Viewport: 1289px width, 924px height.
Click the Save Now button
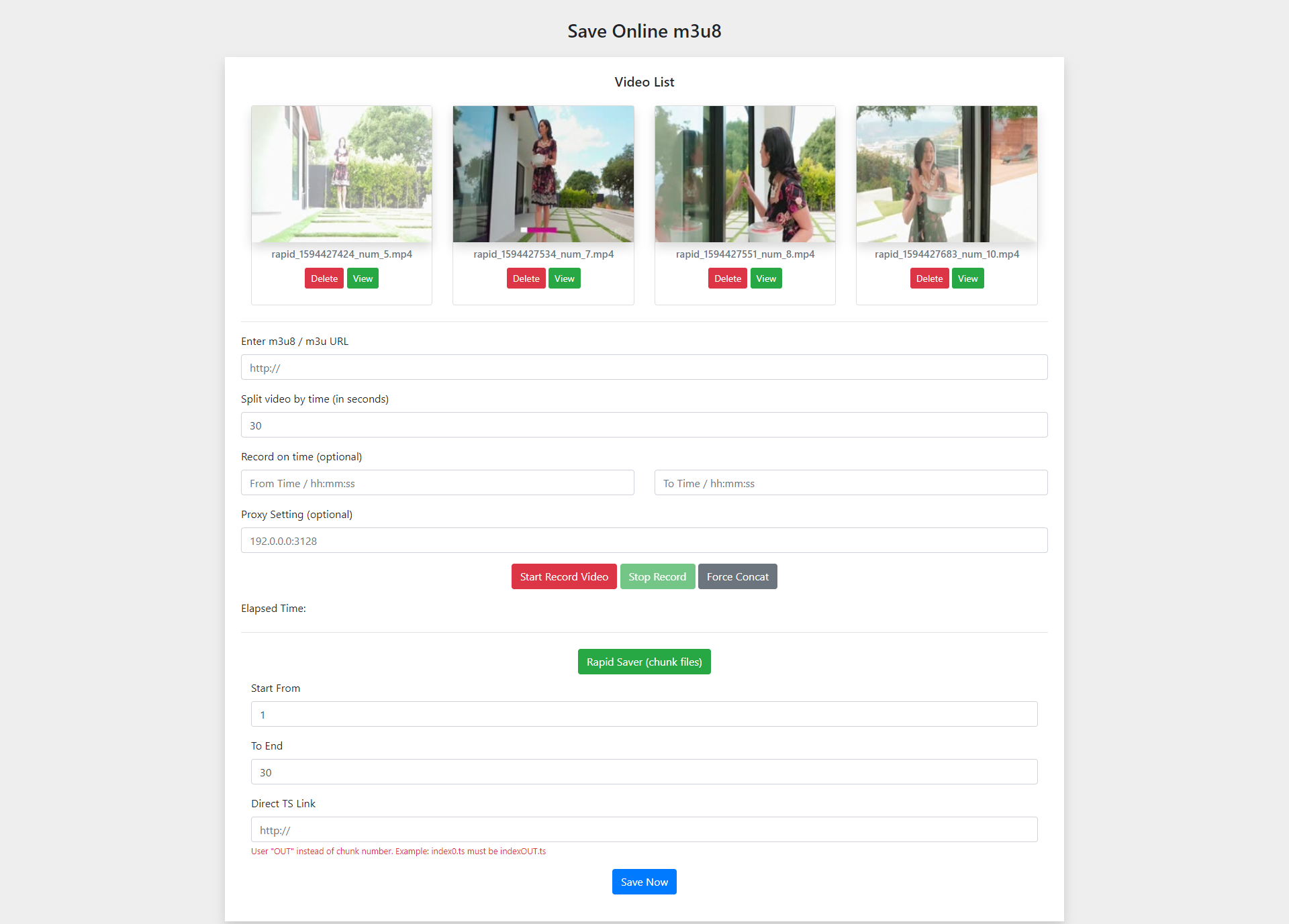click(x=644, y=881)
